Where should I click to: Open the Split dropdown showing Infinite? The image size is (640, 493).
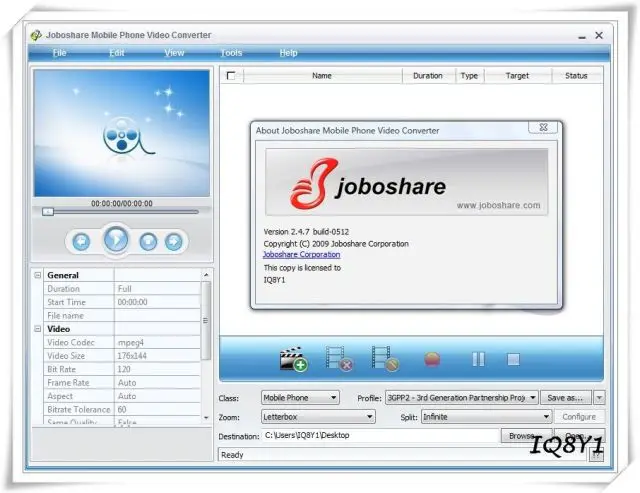pos(486,417)
